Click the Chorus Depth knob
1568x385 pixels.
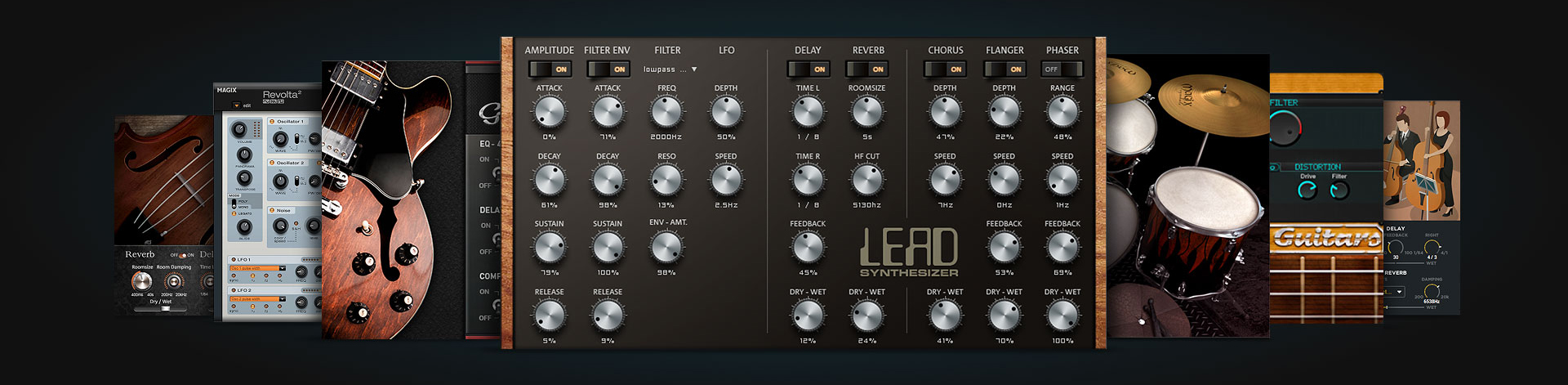pyautogui.click(x=945, y=112)
